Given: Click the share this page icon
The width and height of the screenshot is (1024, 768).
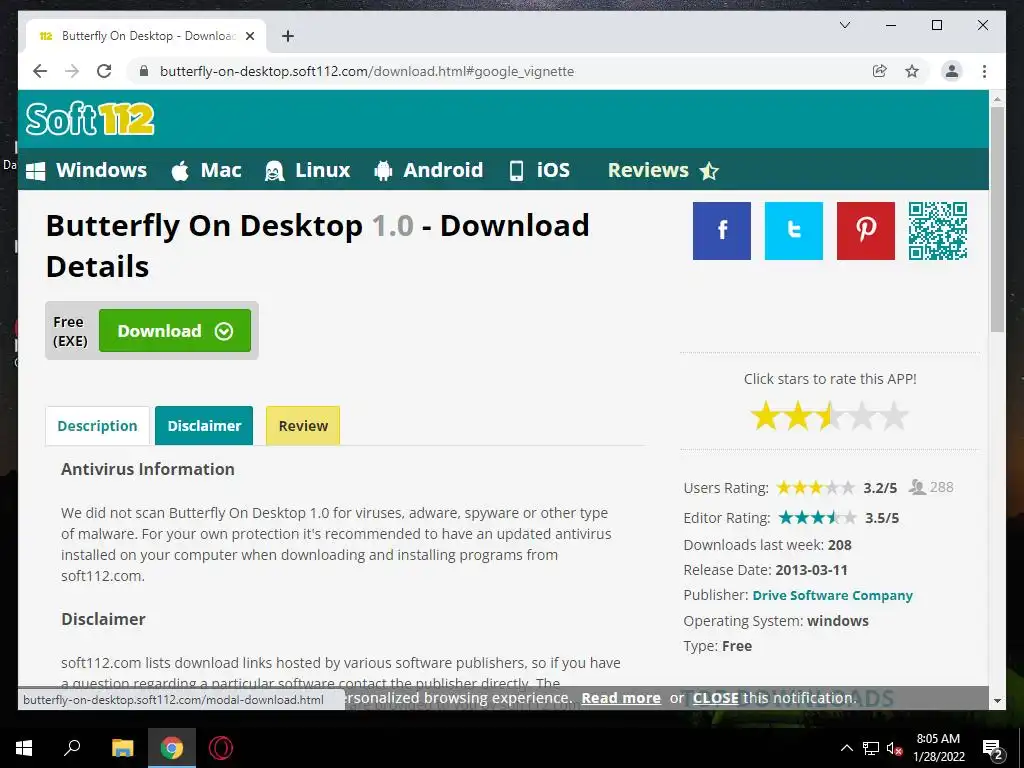Looking at the screenshot, I should [880, 71].
